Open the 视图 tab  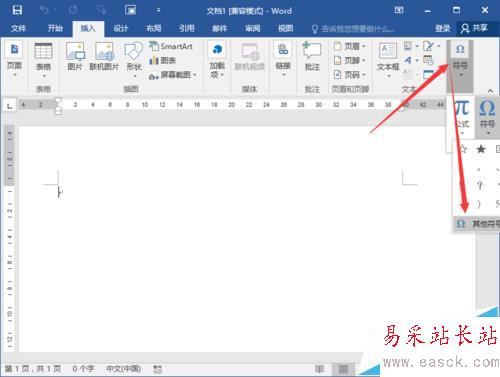[286, 28]
